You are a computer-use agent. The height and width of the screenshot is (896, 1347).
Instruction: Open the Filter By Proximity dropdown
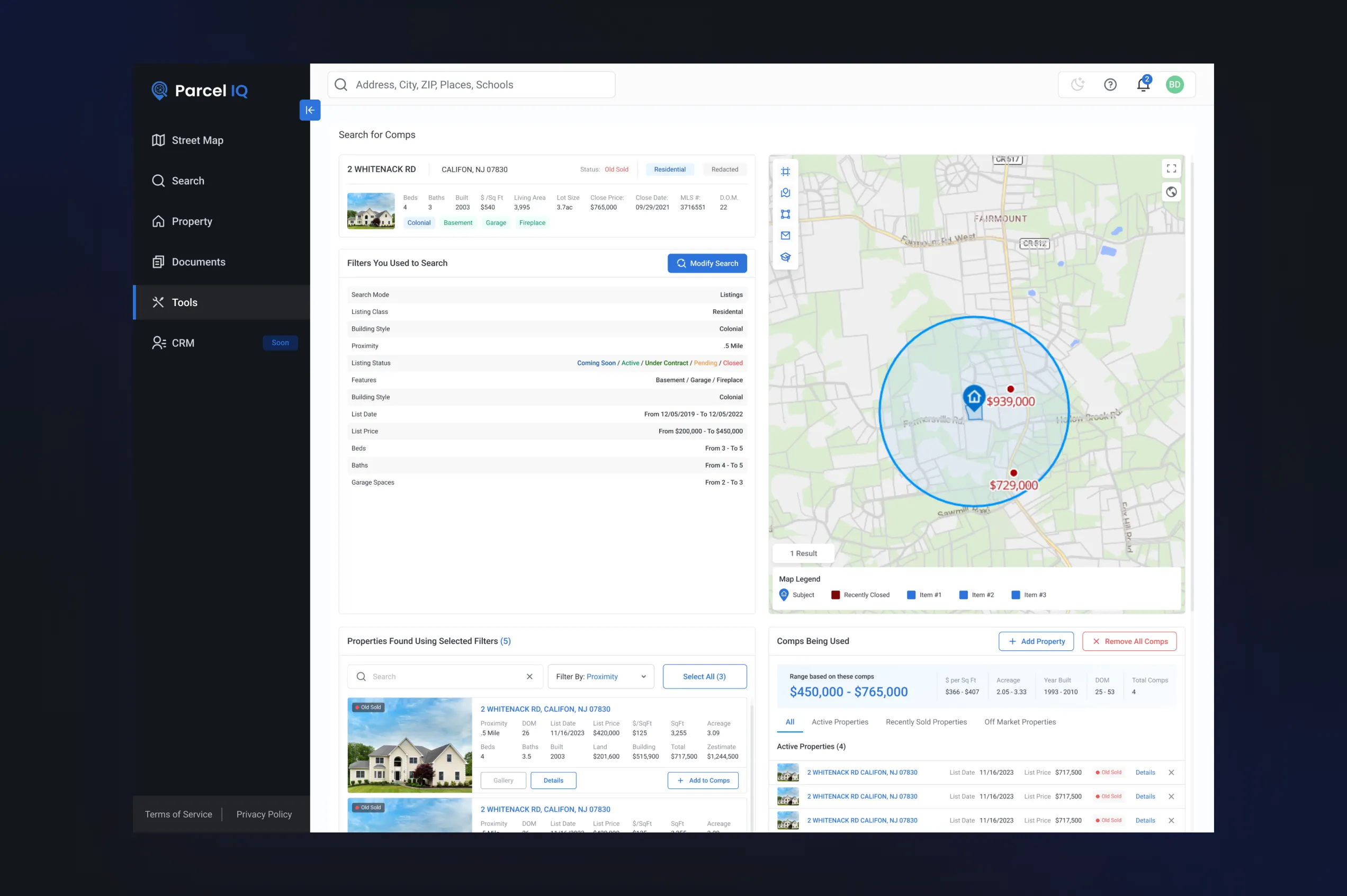pos(600,677)
